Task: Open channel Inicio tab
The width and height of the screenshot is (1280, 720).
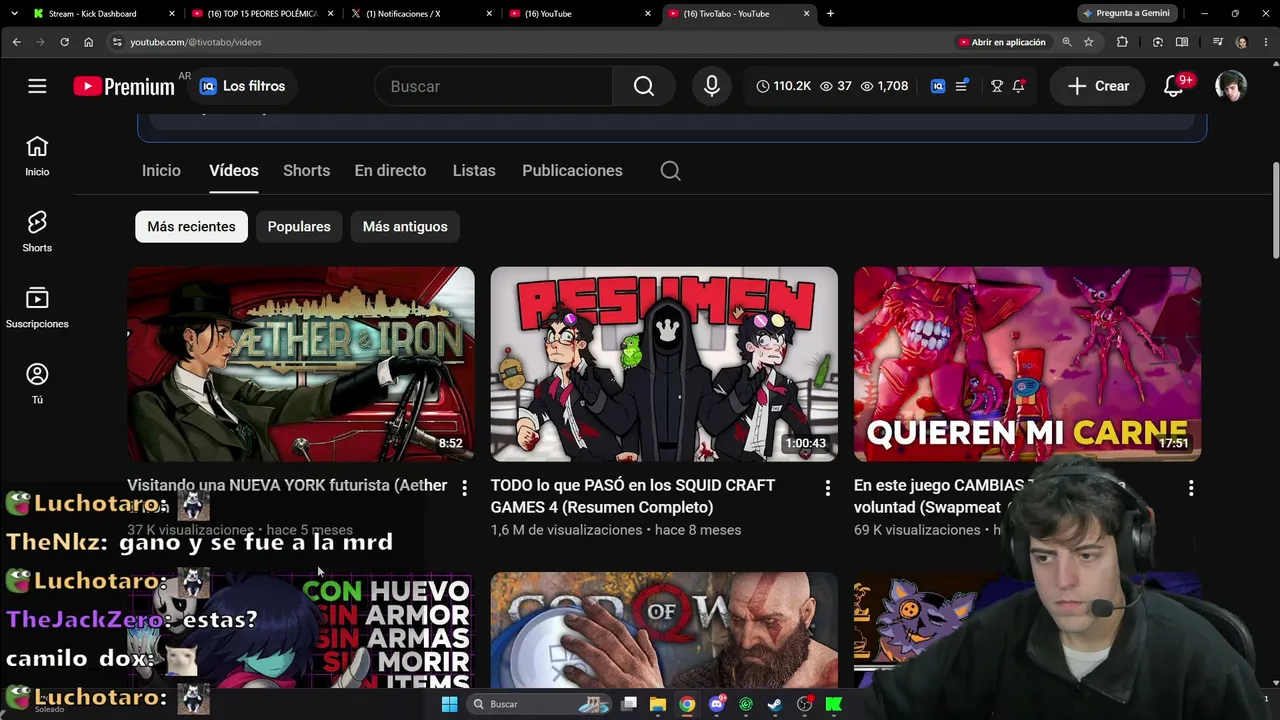Action: click(x=161, y=171)
